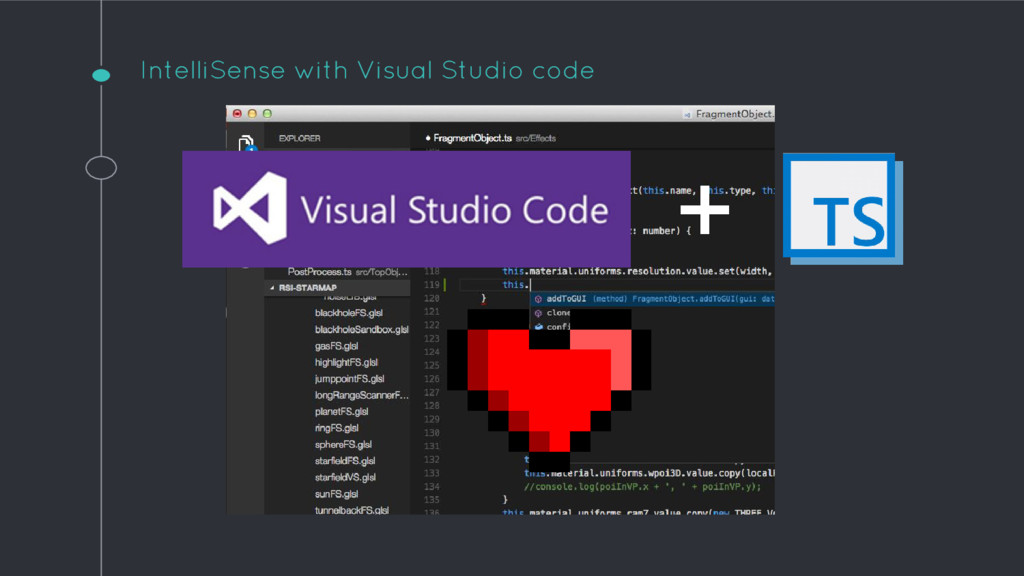Image resolution: width=1024 pixels, height=576 pixels.
Task: Open sunFS.glsl file
Action: pyautogui.click(x=336, y=494)
